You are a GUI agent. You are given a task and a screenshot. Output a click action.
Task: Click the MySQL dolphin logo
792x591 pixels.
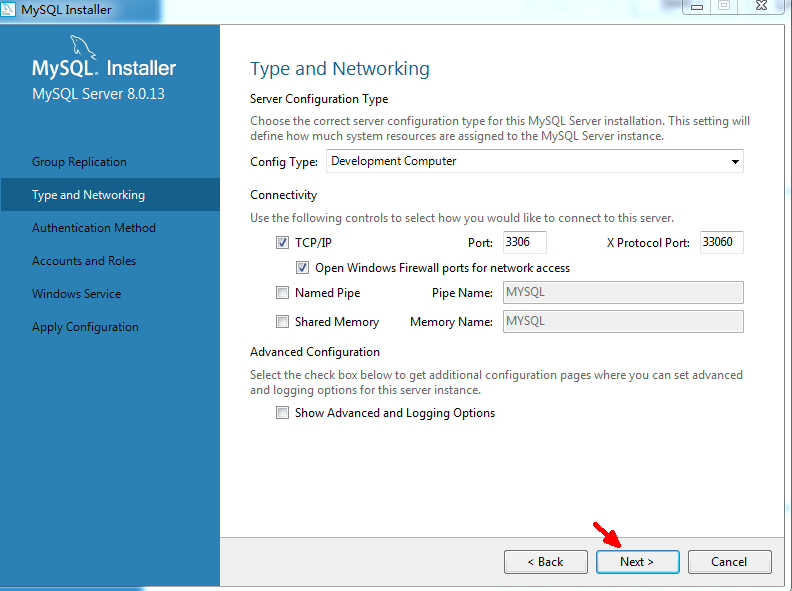[x=83, y=47]
